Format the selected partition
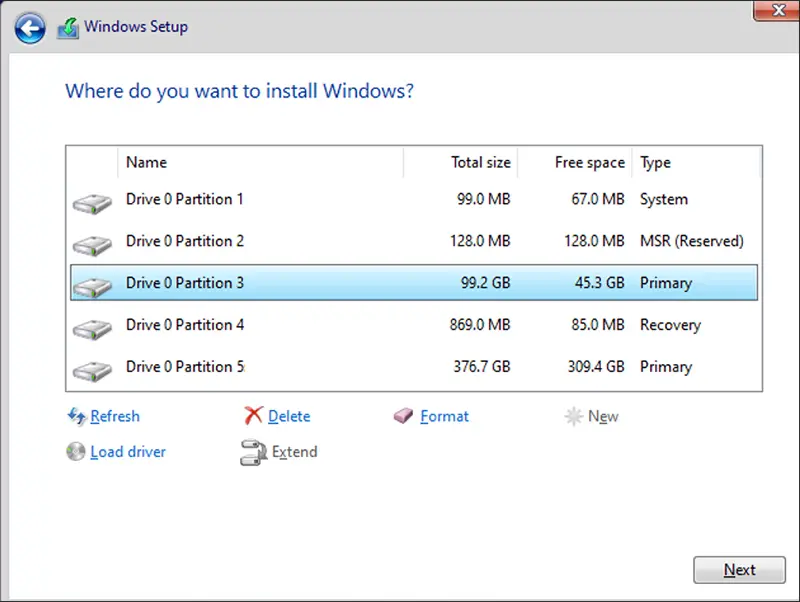This screenshot has width=800, height=602. pyautogui.click(x=444, y=416)
